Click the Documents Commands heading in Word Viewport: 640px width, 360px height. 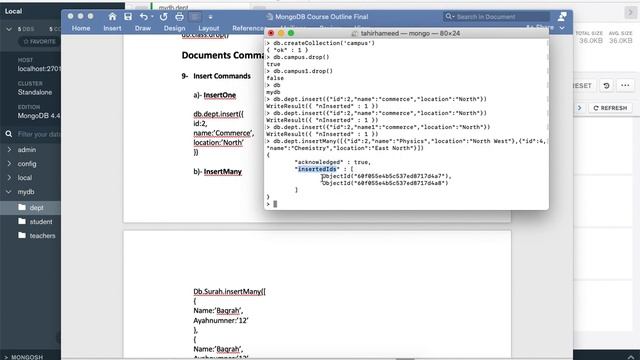223,55
